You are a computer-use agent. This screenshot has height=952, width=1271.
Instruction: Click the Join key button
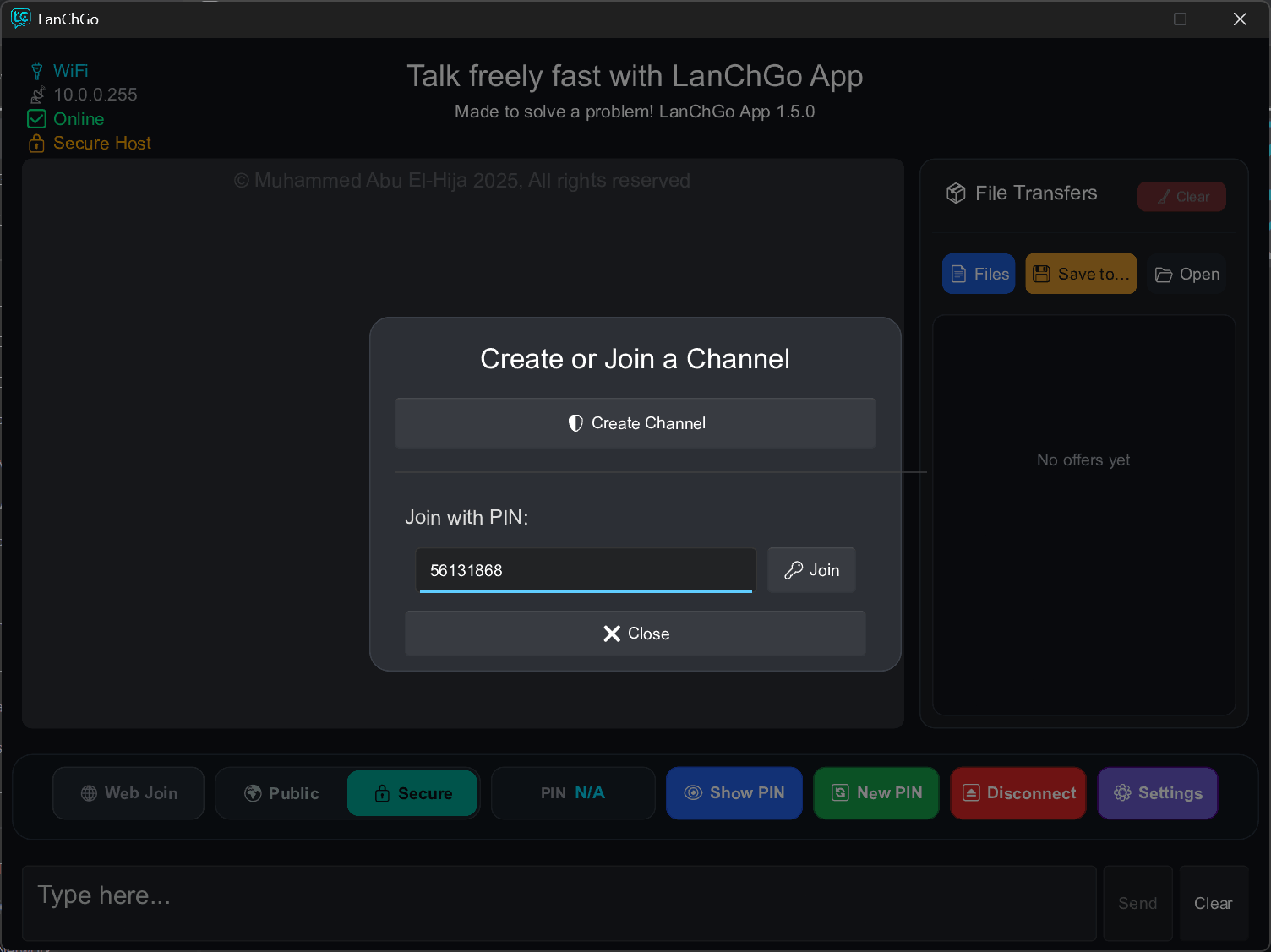click(x=811, y=570)
